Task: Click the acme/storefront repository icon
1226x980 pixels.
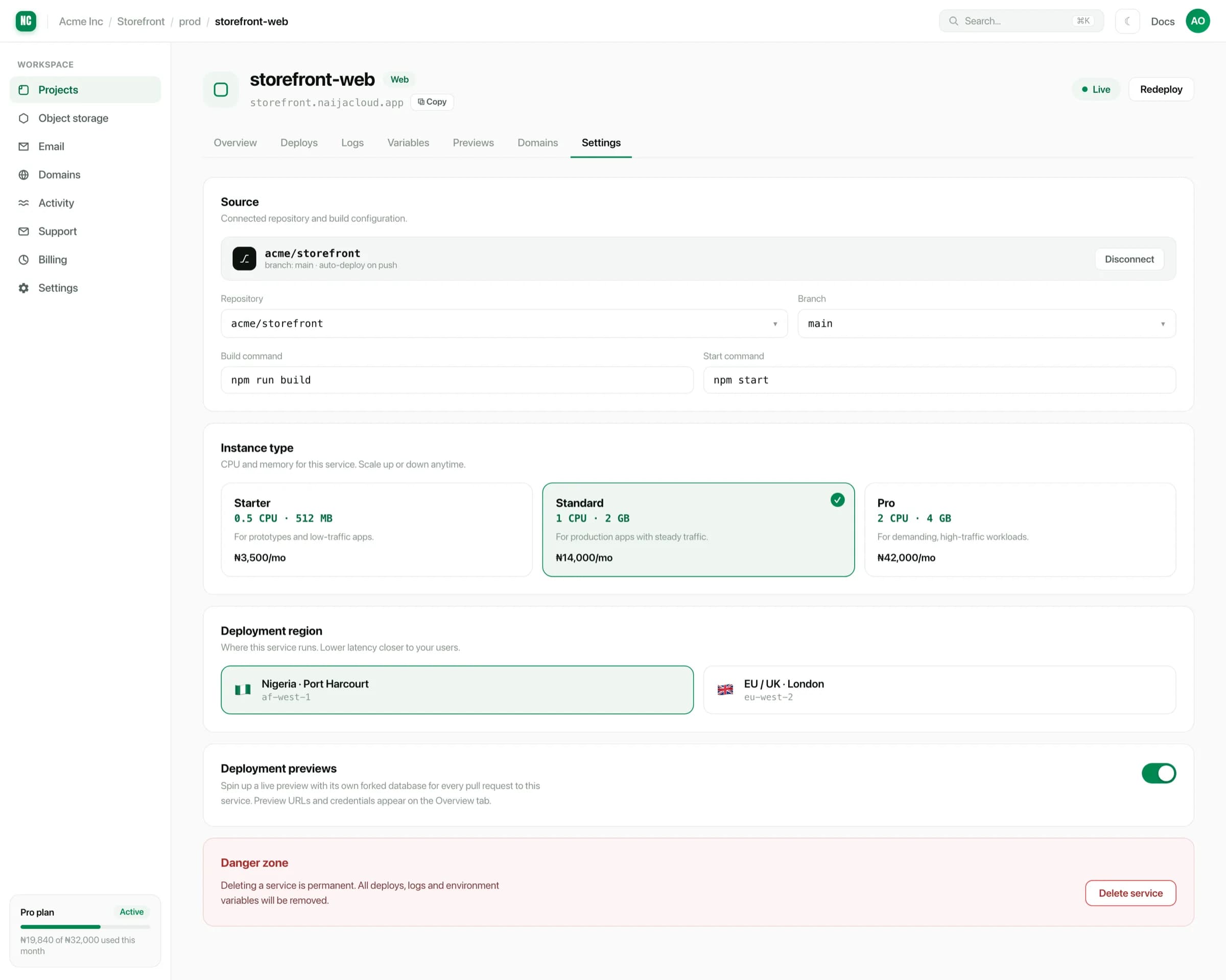Action: [x=245, y=259]
